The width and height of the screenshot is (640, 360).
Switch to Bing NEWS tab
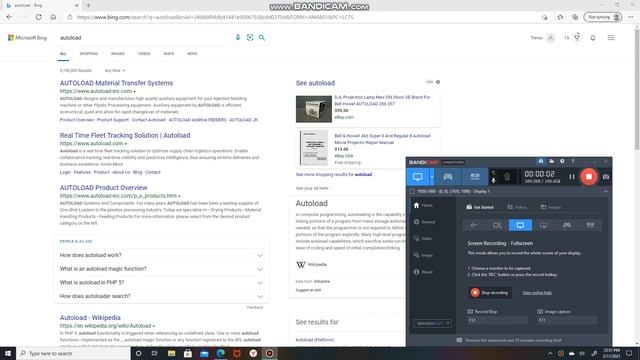[x=192, y=54]
